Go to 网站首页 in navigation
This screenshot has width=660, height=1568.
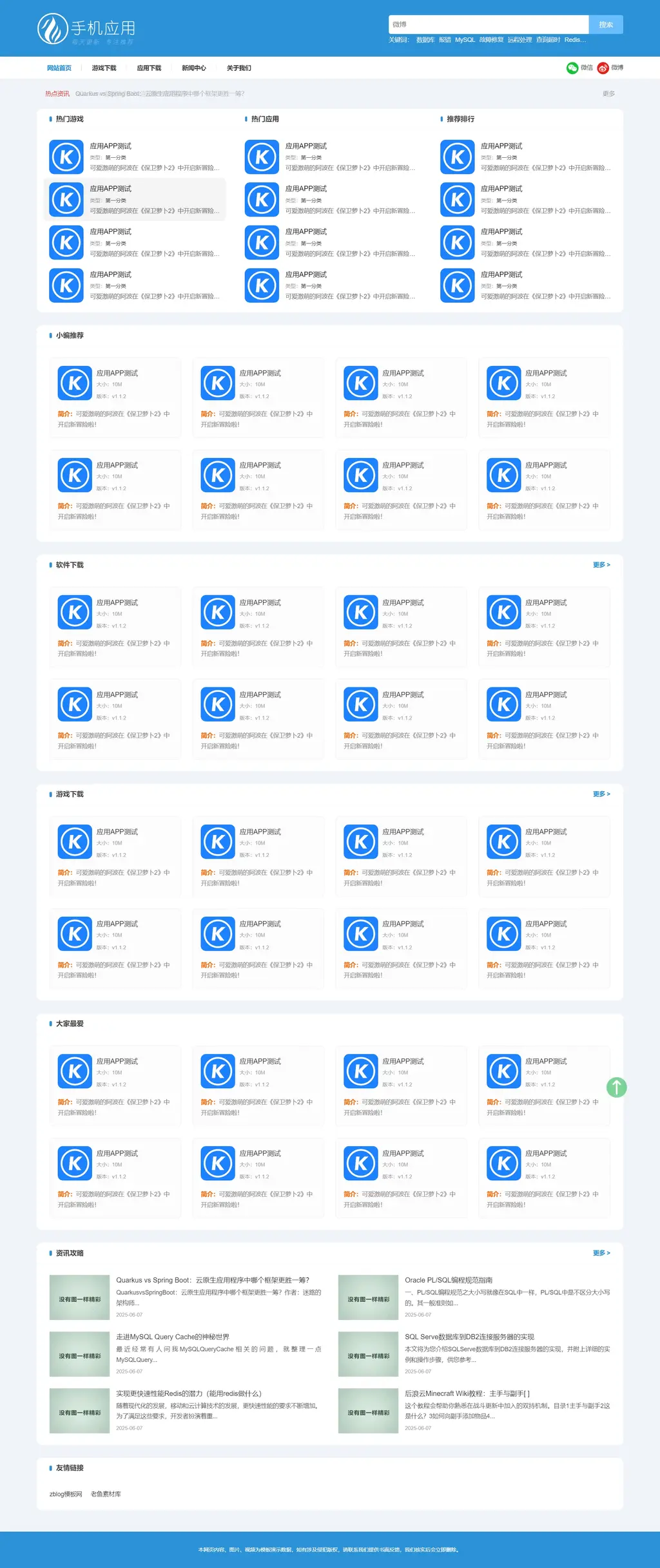point(59,68)
